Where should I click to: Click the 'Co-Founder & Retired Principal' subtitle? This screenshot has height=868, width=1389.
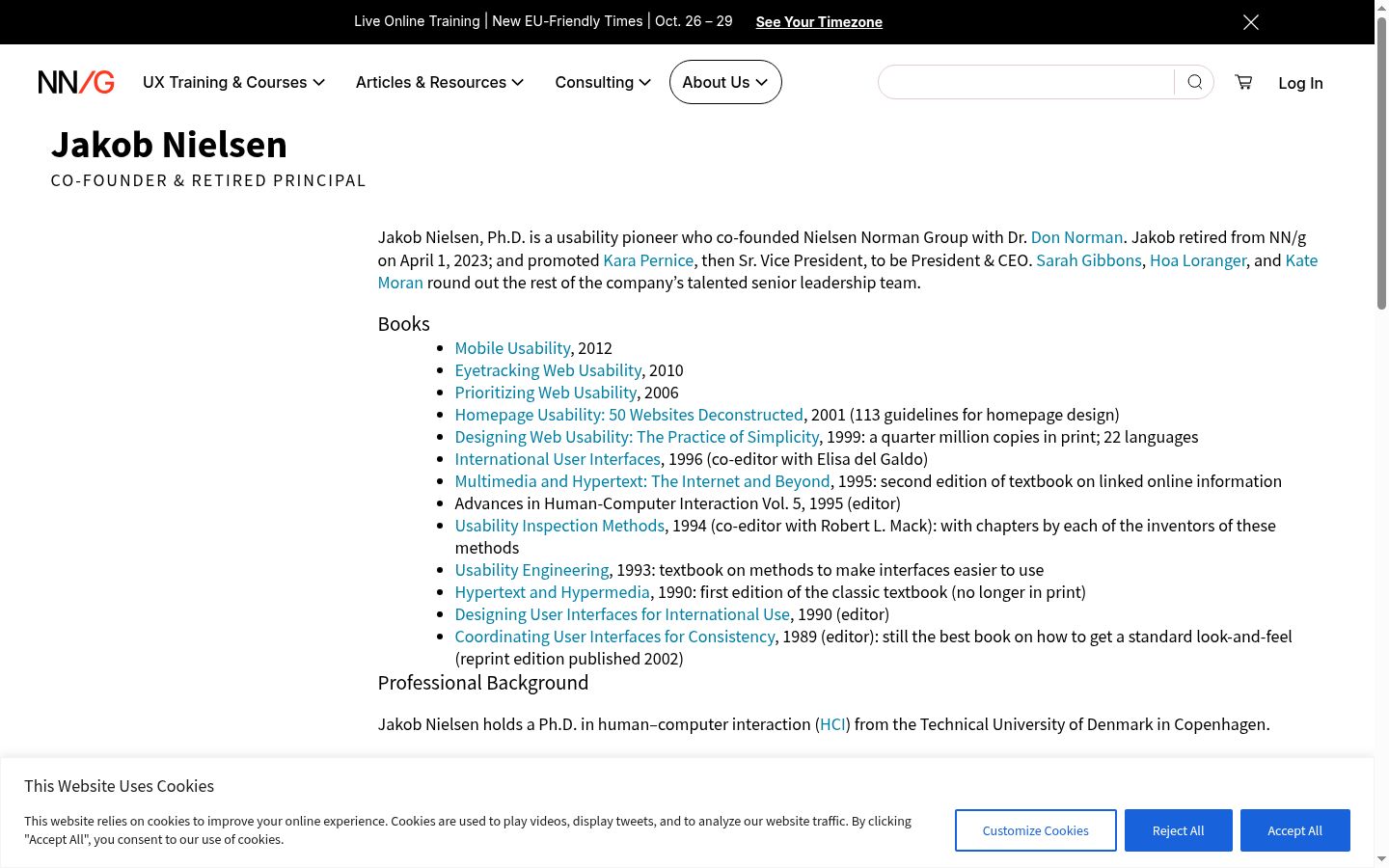tap(208, 180)
